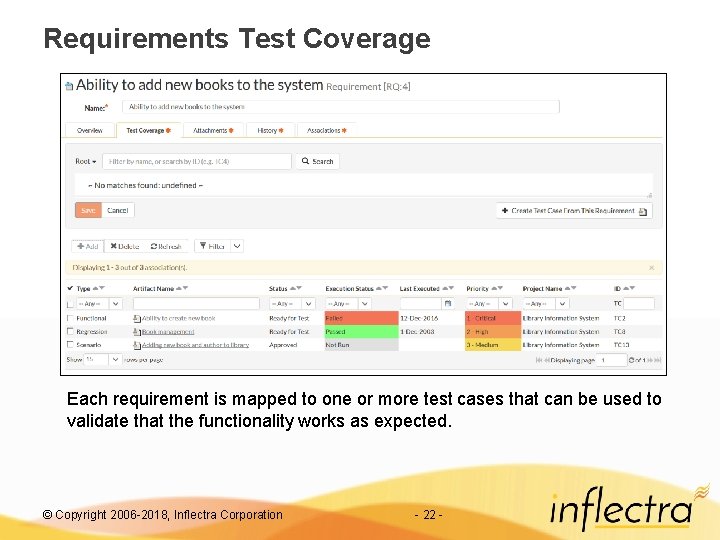This screenshot has height=540, width=720.
Task: Click the Delete button with X icon
Action: click(124, 246)
